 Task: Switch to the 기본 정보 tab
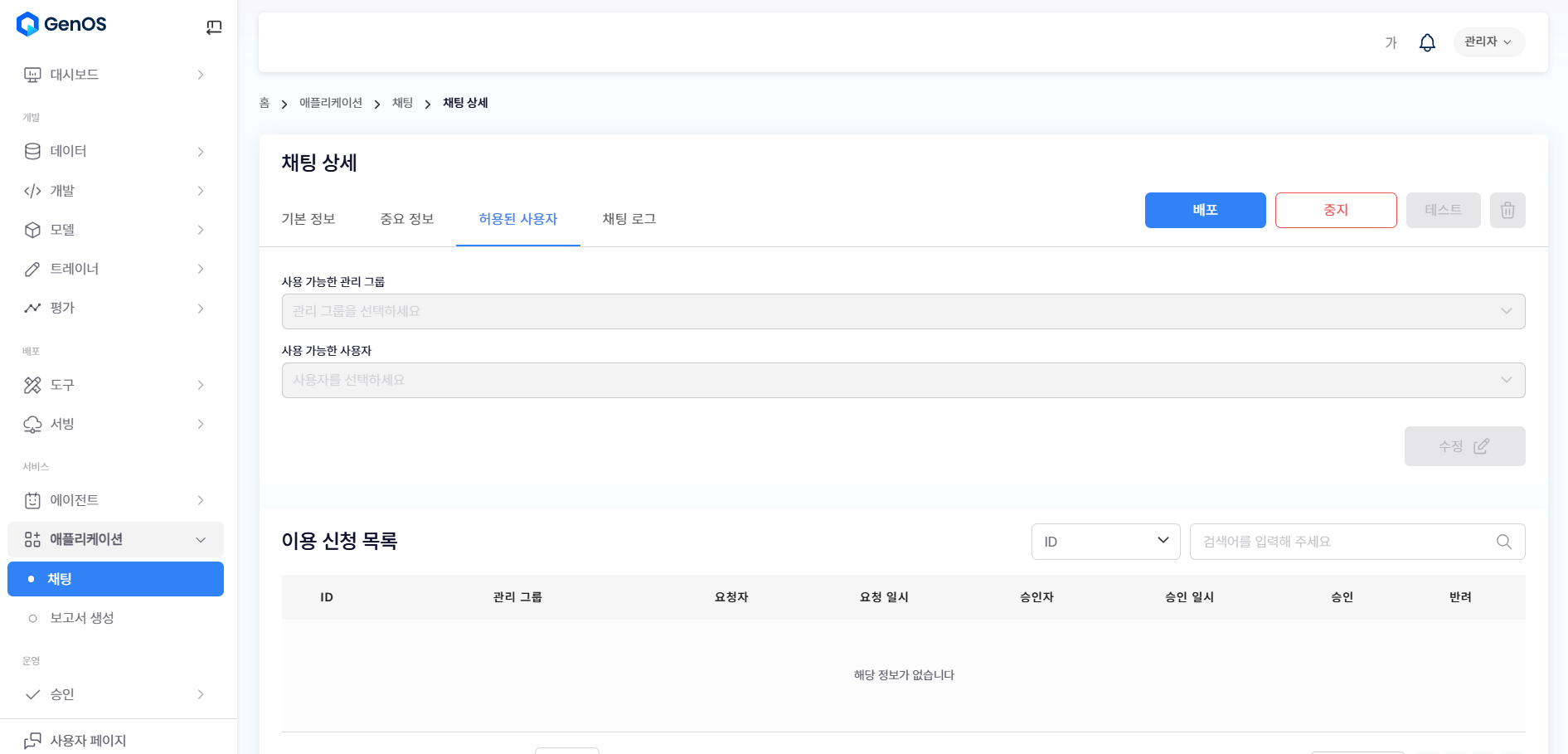click(308, 219)
